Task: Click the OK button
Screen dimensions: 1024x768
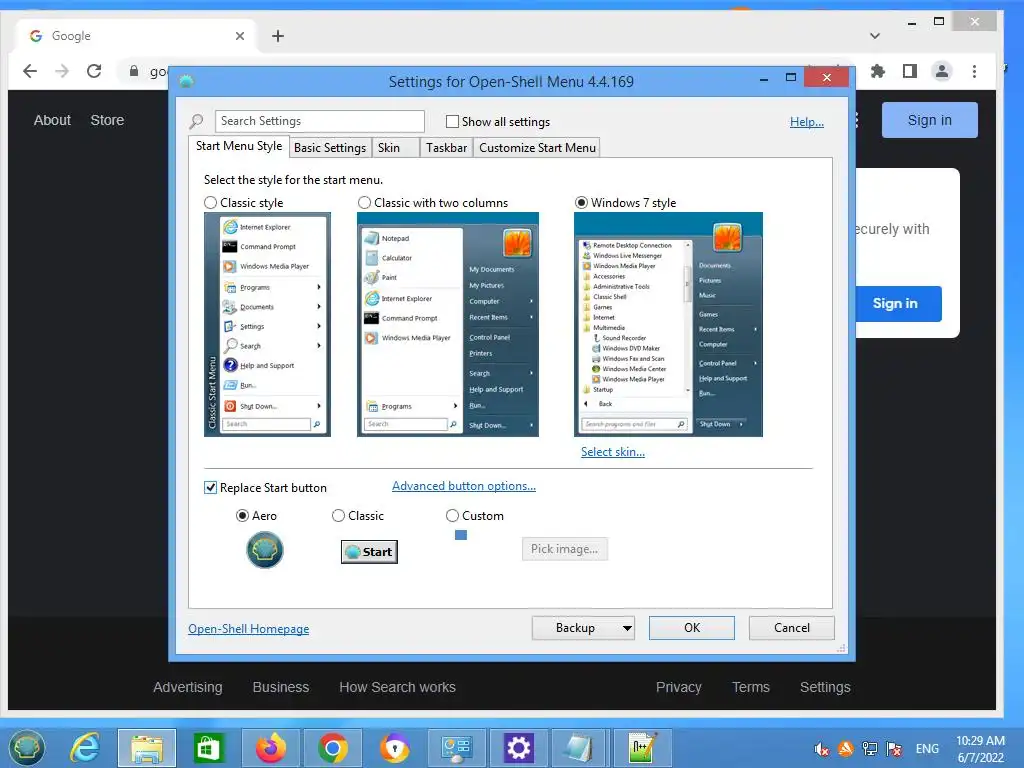Action: 692,628
